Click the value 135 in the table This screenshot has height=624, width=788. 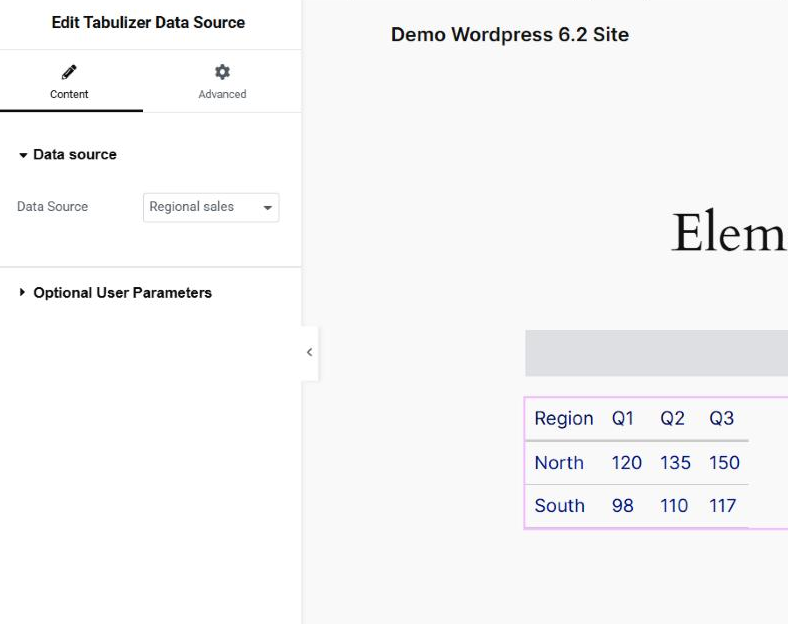tap(675, 462)
